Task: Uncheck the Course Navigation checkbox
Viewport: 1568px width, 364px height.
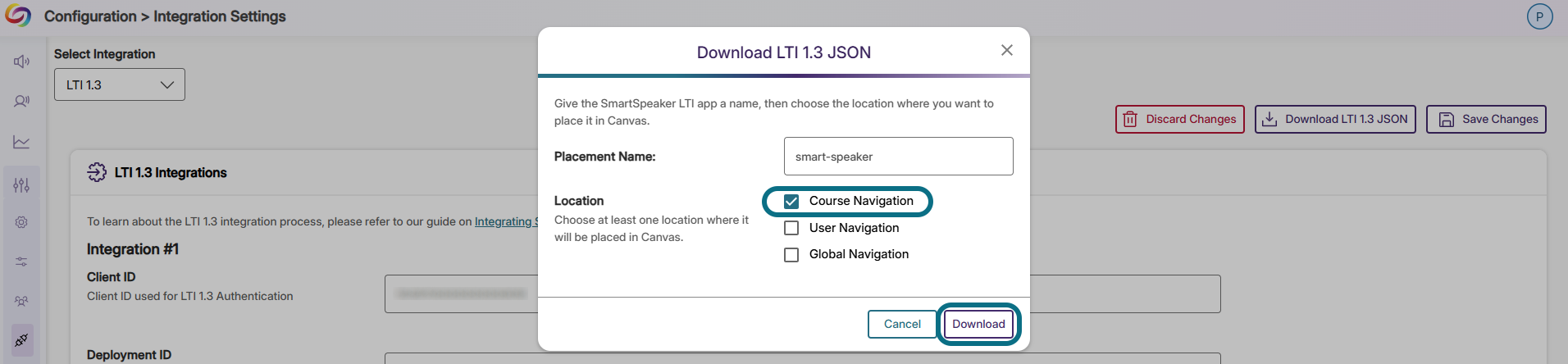Action: click(x=791, y=202)
